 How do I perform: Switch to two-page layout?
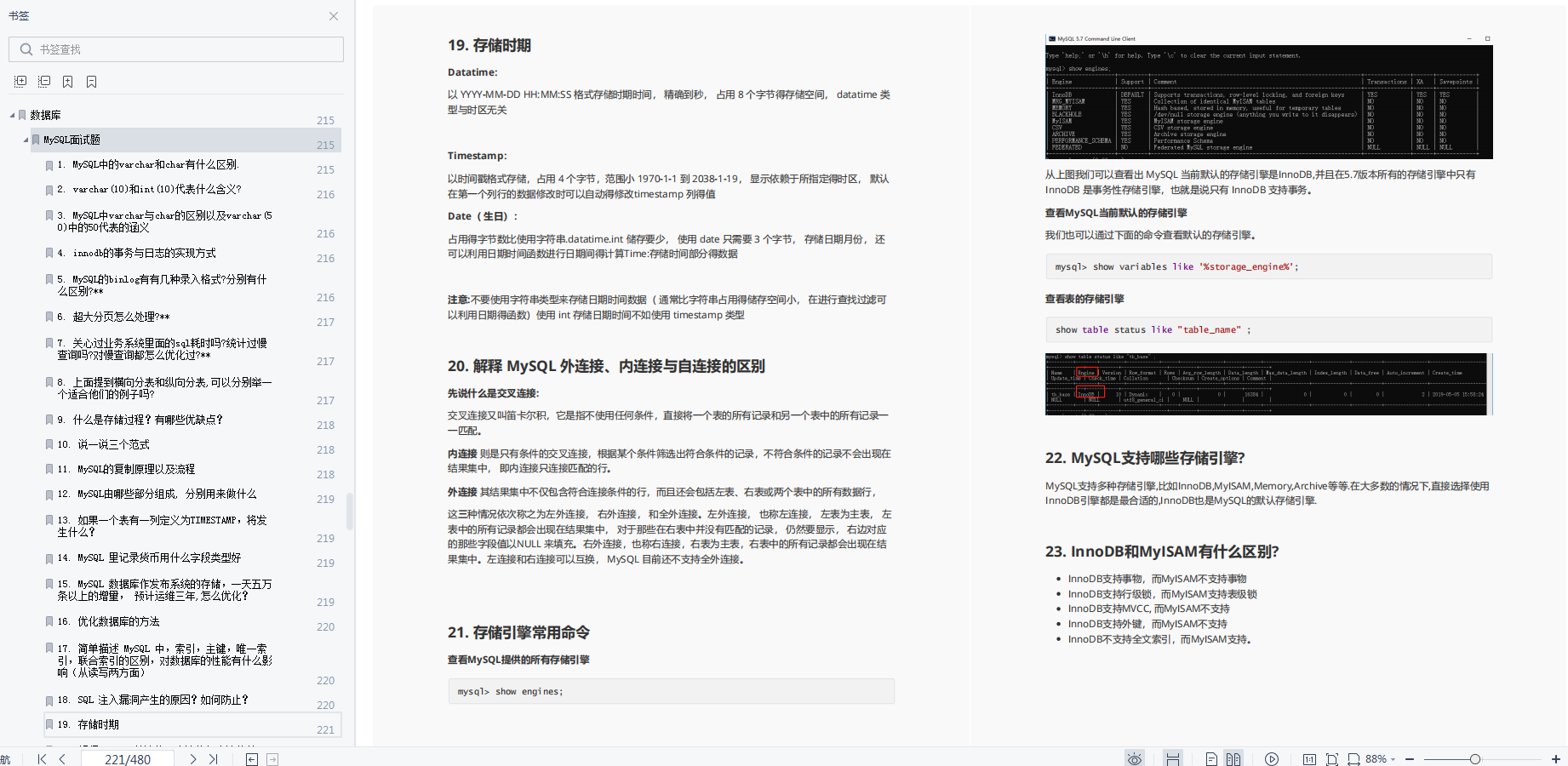click(x=1233, y=759)
